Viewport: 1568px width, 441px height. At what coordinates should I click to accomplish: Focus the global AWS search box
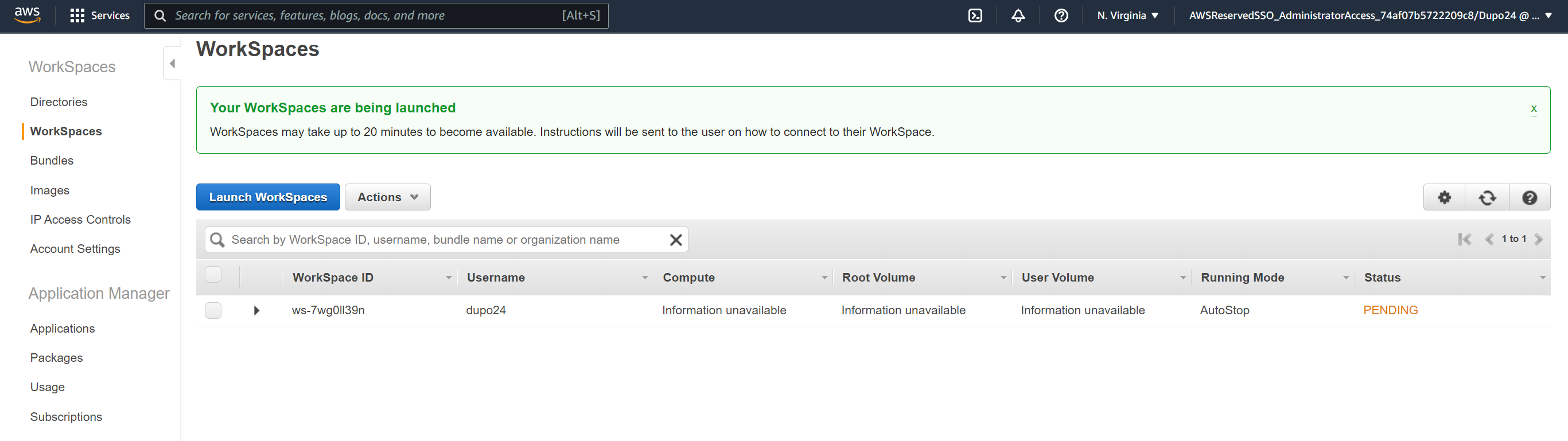click(376, 16)
